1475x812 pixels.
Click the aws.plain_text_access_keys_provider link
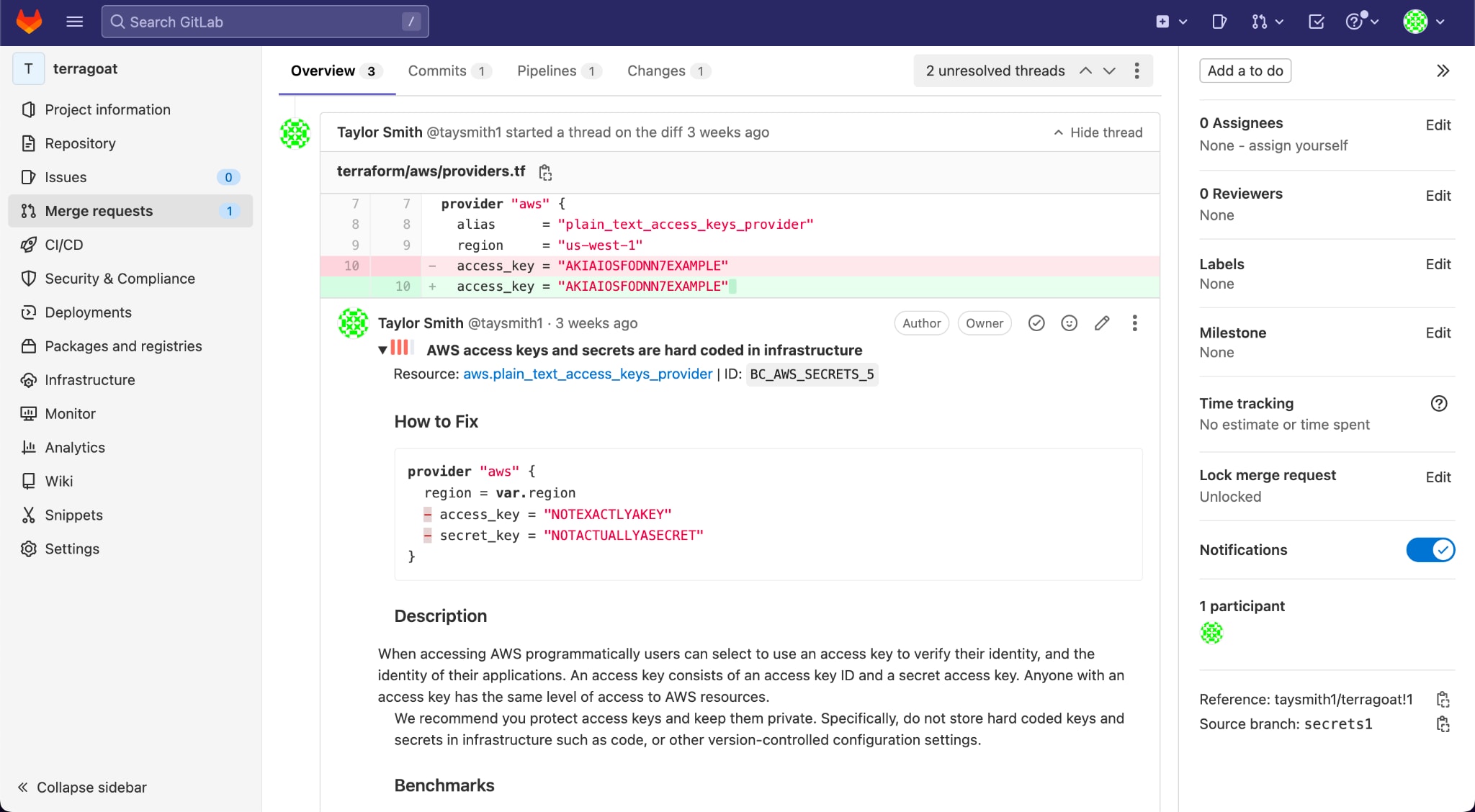pyautogui.click(x=587, y=374)
